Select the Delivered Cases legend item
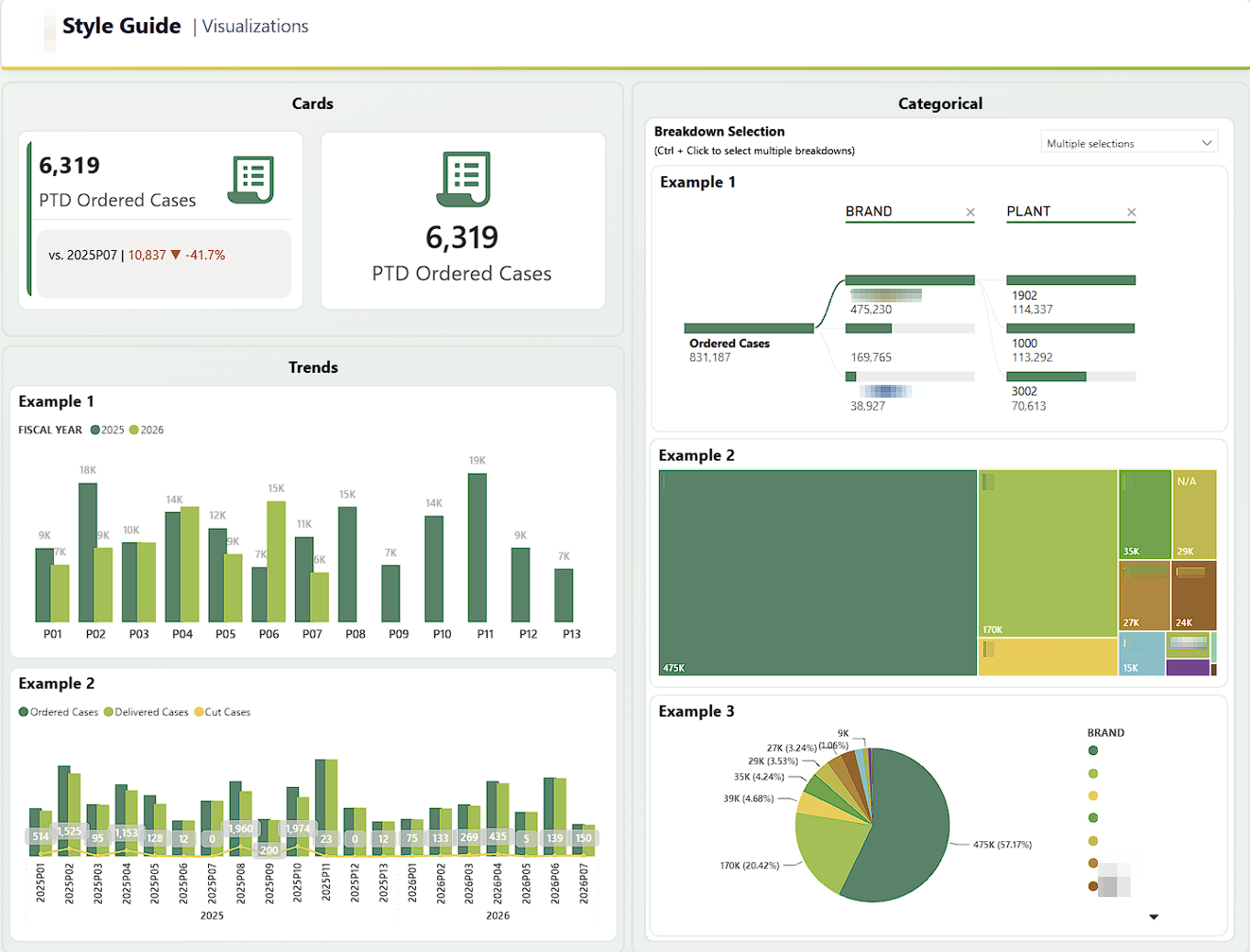The width and height of the screenshot is (1250, 952). pyautogui.click(x=147, y=712)
